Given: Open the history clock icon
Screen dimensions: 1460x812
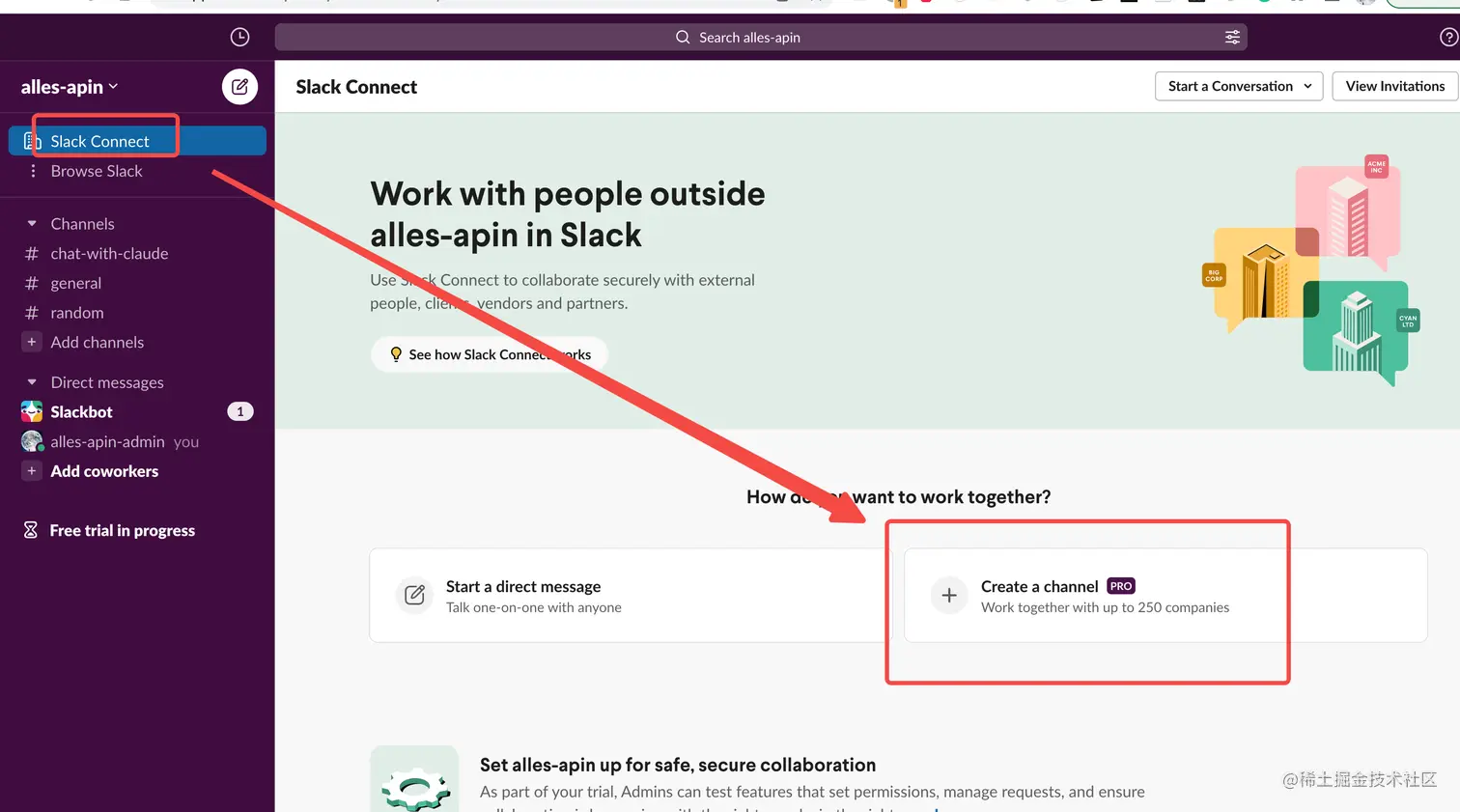Looking at the screenshot, I should (x=239, y=37).
